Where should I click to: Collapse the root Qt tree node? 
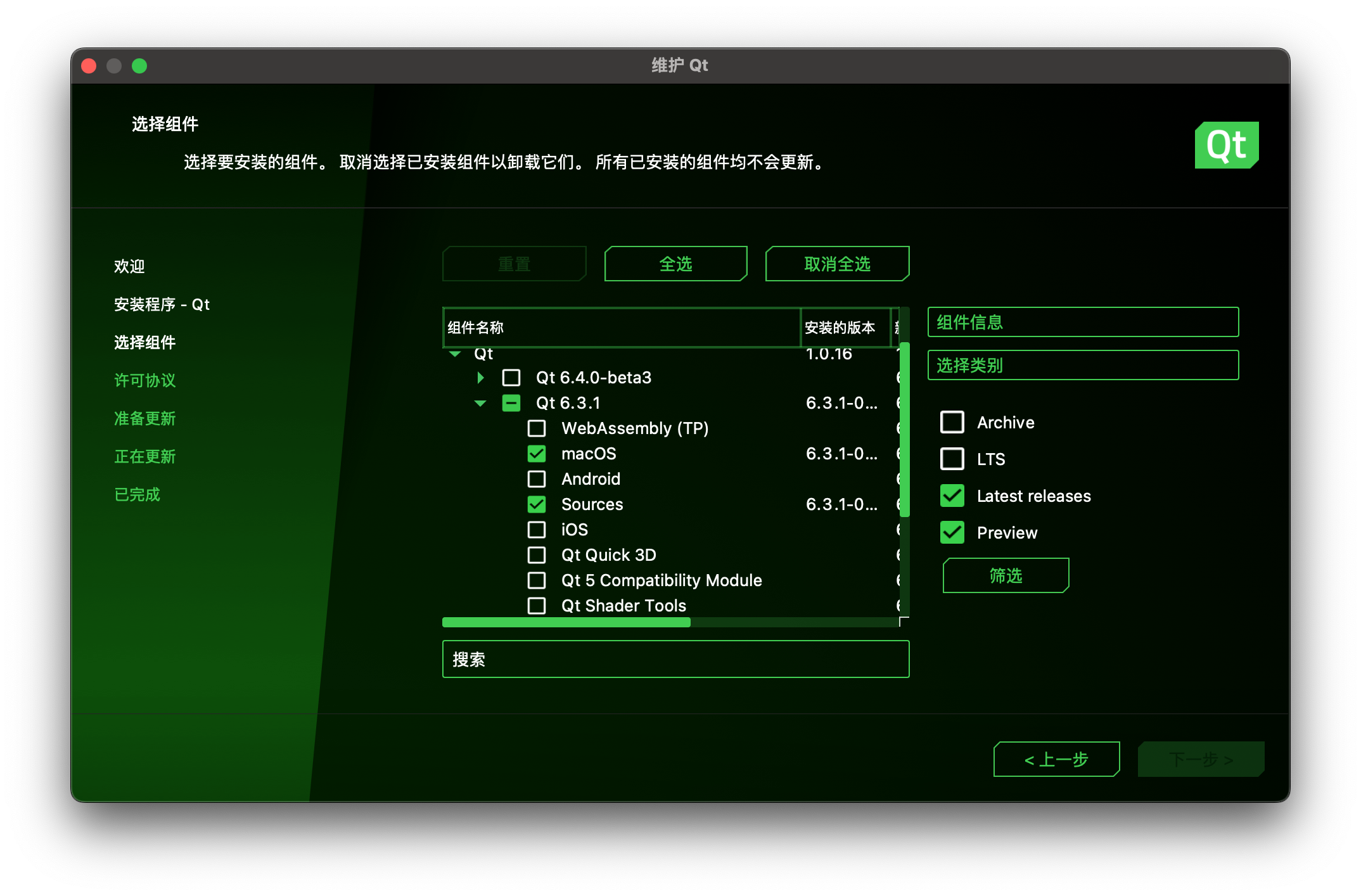455,354
